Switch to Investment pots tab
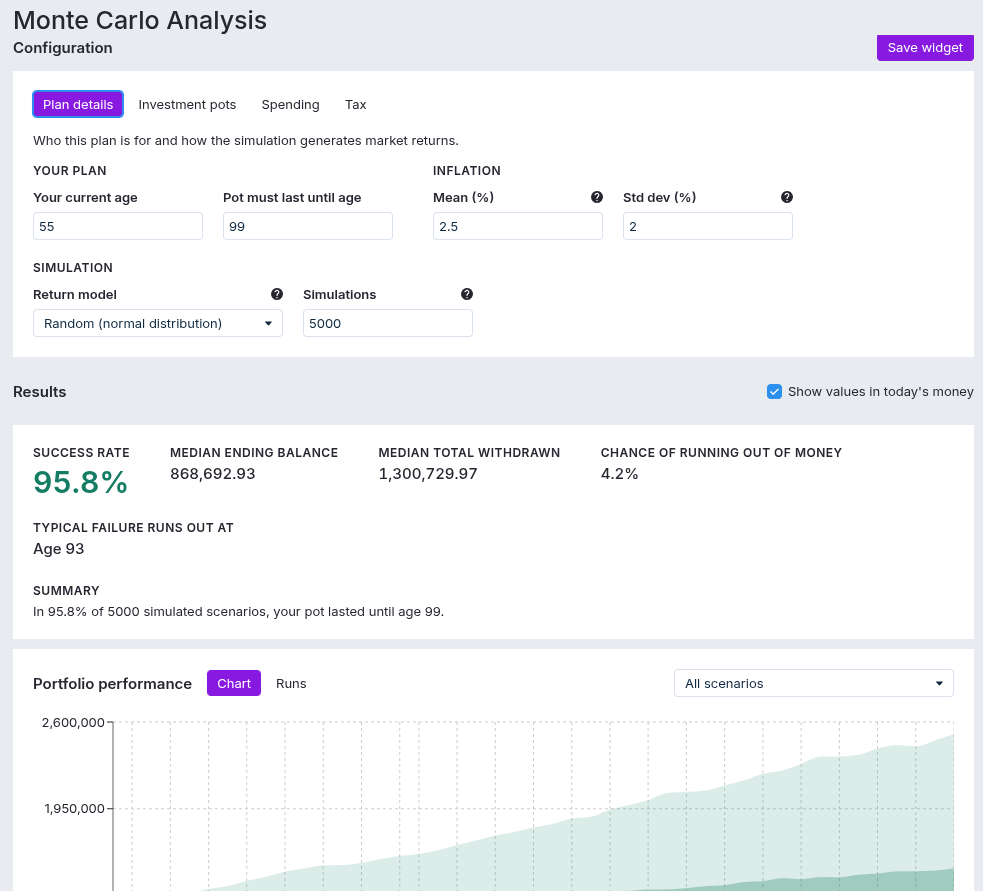983x891 pixels. pos(187,105)
